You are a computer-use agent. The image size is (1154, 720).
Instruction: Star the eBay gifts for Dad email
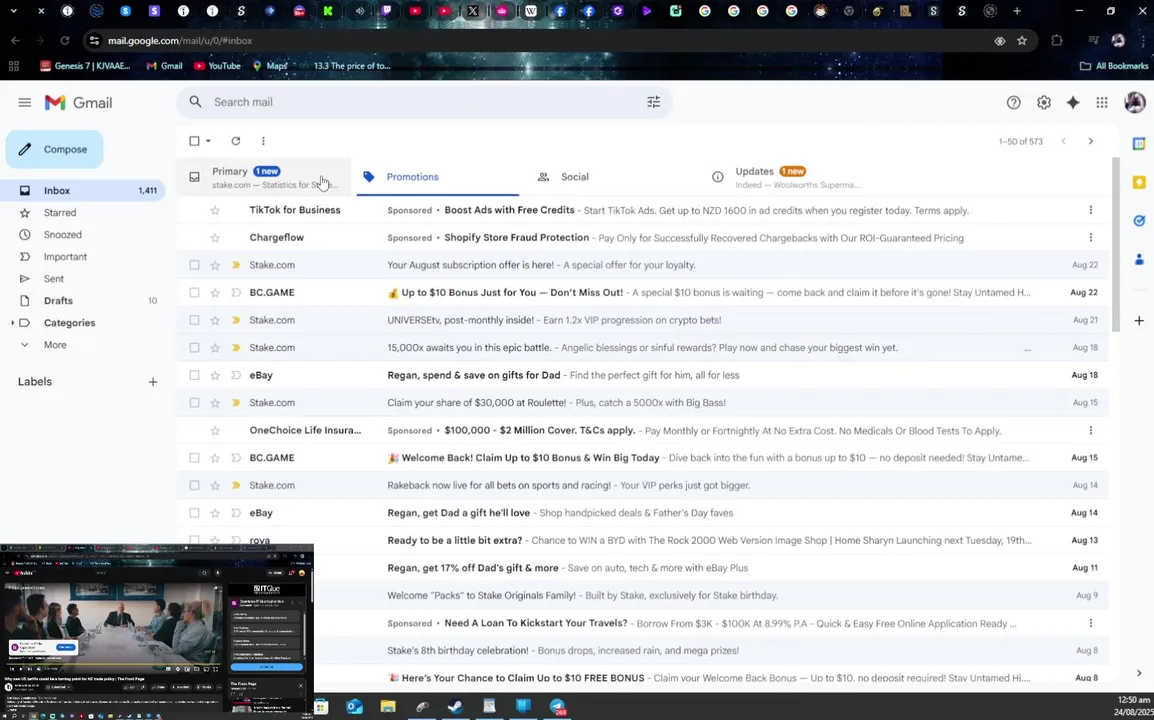pos(215,375)
